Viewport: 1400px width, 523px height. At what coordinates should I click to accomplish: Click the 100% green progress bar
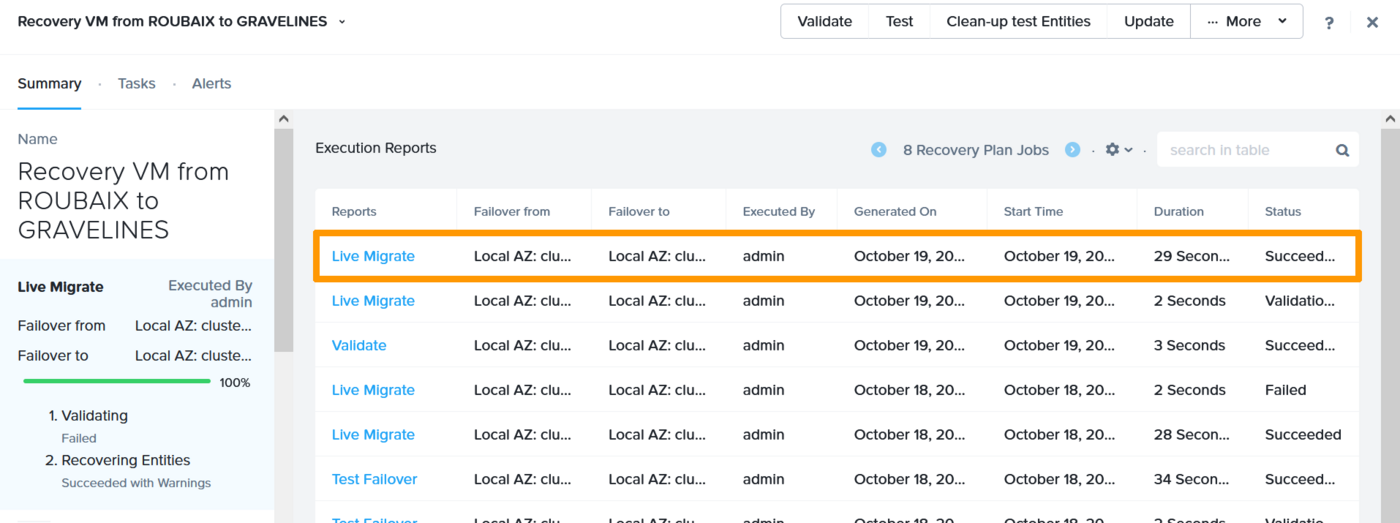click(117, 381)
